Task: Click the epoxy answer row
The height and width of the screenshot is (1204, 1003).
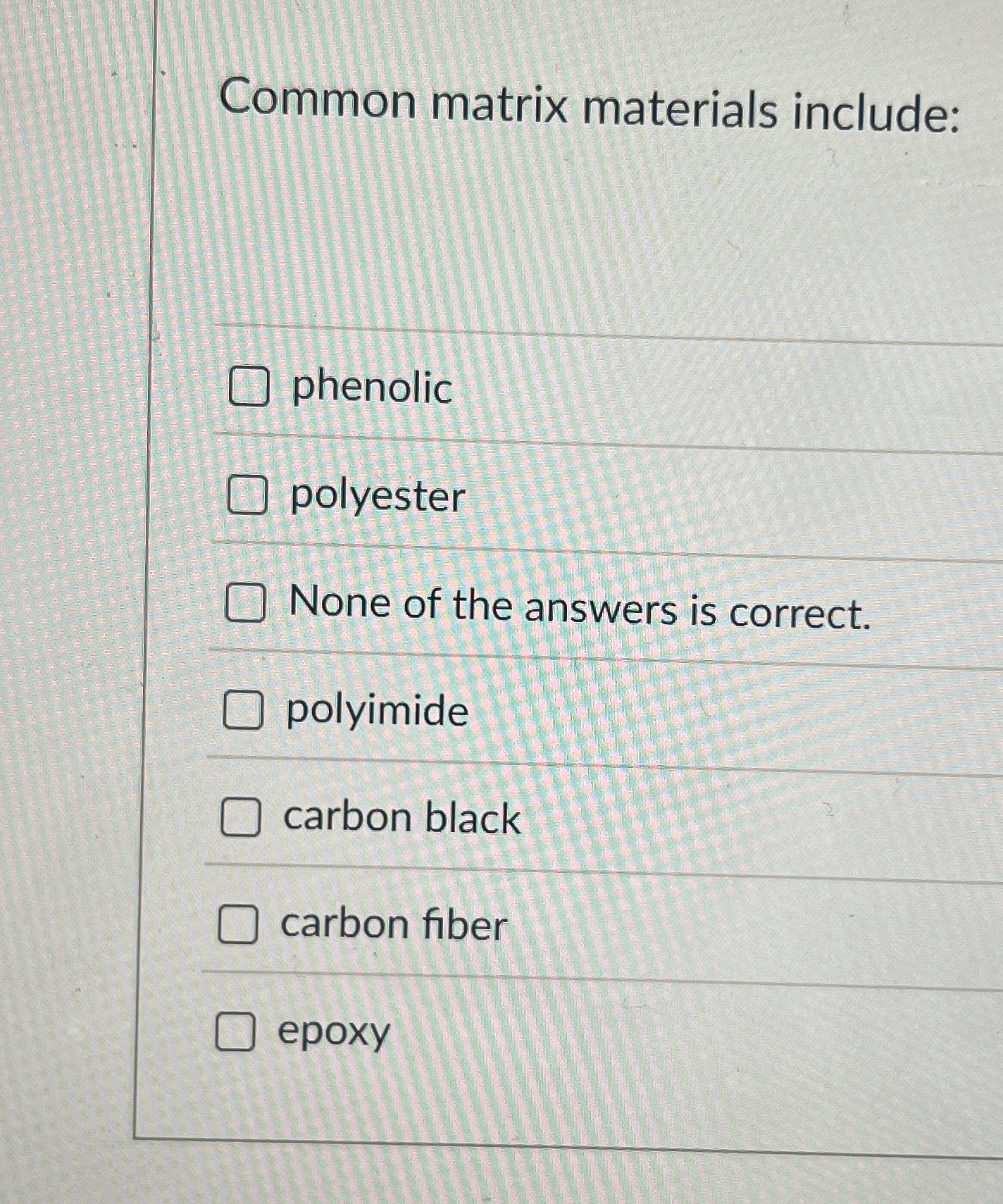Action: (333, 1034)
